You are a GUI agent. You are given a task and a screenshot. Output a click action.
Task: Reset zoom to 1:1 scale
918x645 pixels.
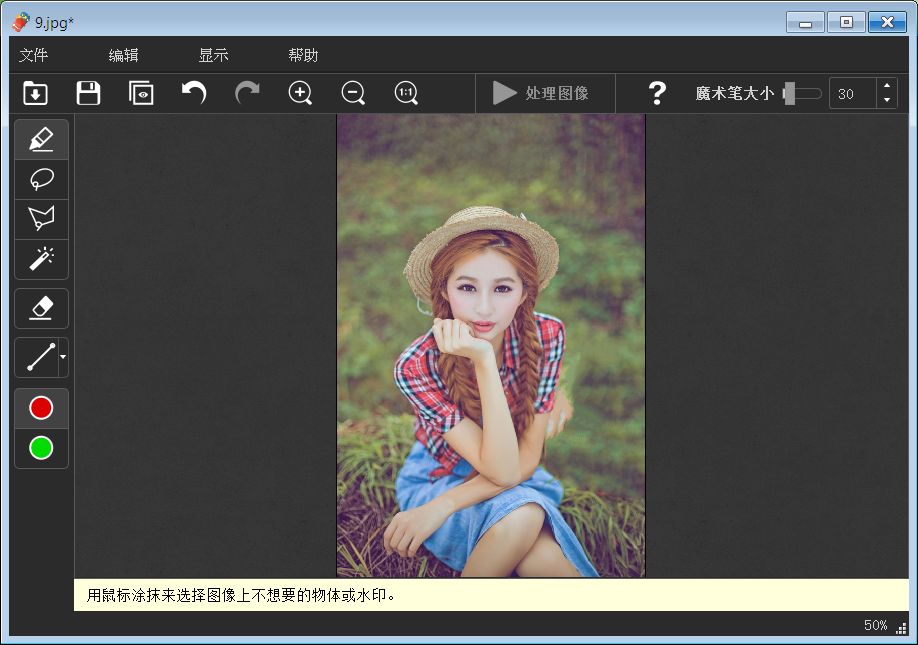point(406,93)
